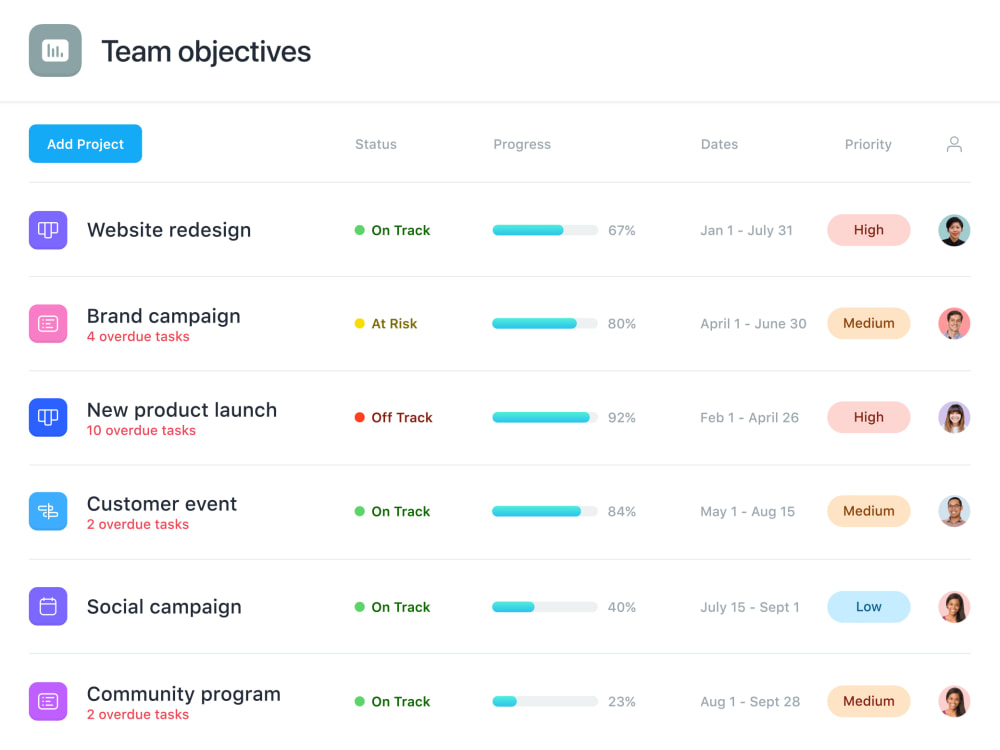Viewport: 1000px width, 750px height.
Task: Click the Customer event assignee avatar
Action: click(x=954, y=511)
